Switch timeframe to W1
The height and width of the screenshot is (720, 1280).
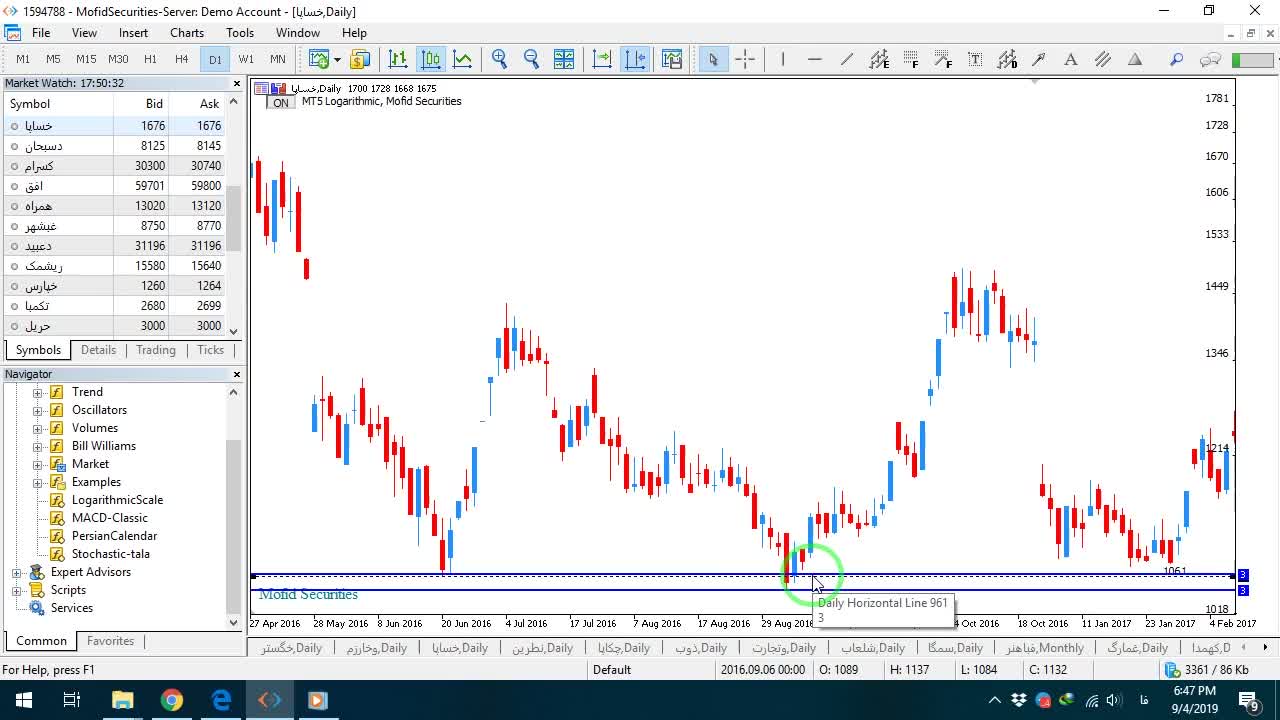coord(246,59)
